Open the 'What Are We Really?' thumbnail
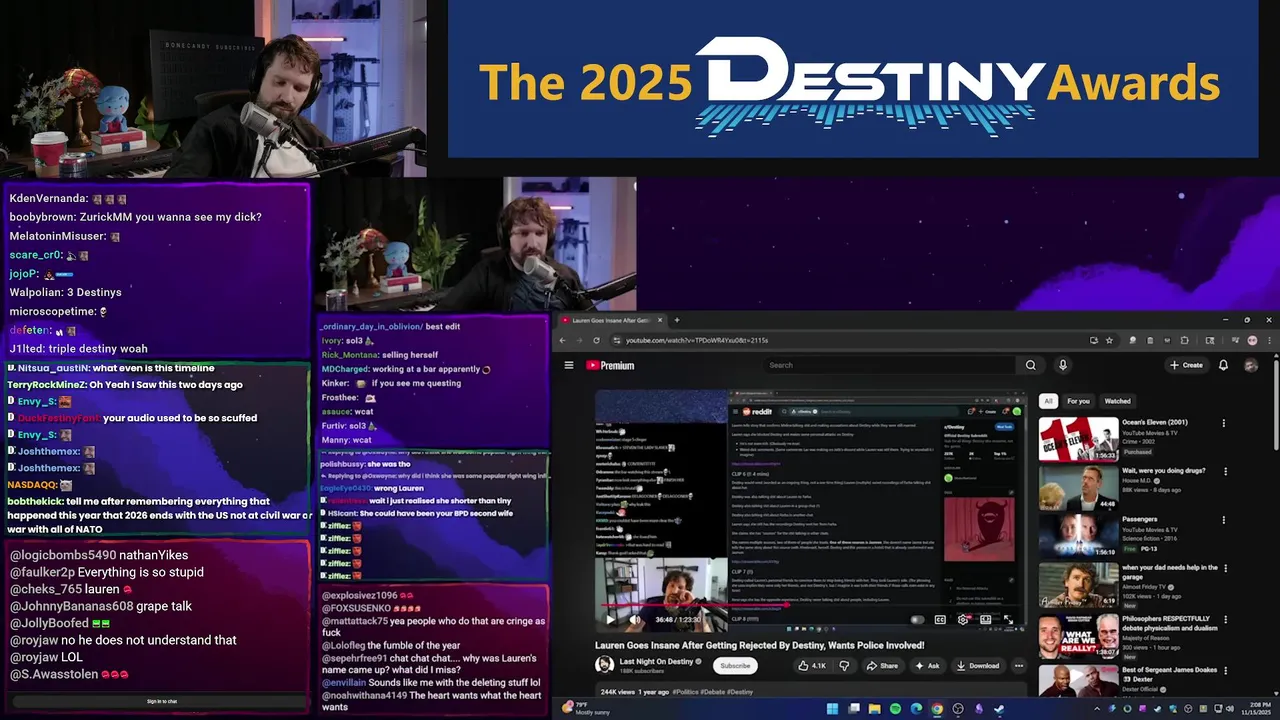This screenshot has height=720, width=1280. [x=1078, y=635]
